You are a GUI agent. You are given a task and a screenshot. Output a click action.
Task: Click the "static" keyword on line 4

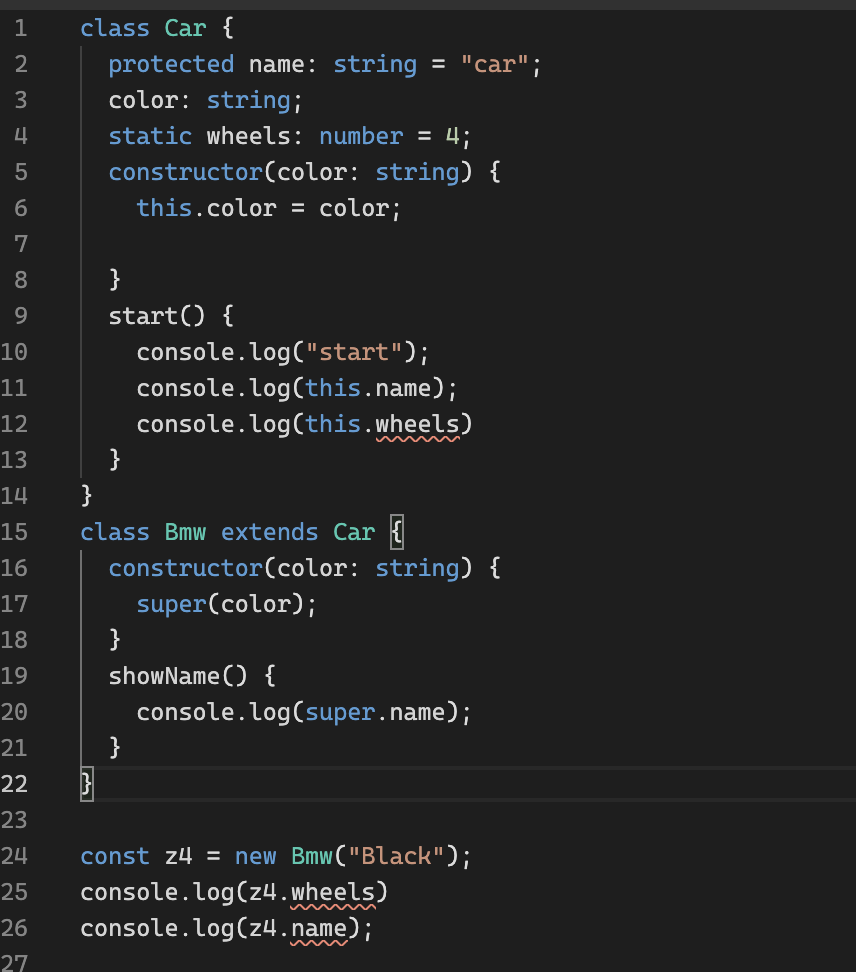tap(150, 136)
